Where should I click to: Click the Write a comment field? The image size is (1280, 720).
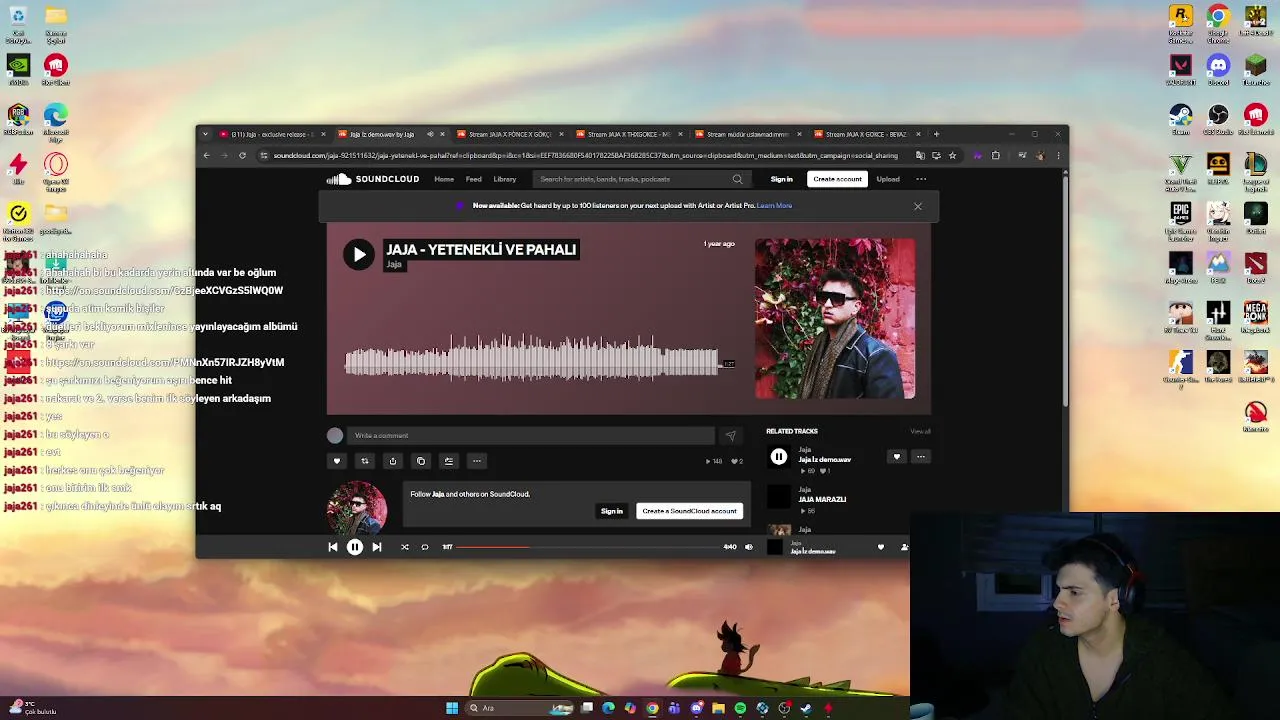(x=530, y=435)
